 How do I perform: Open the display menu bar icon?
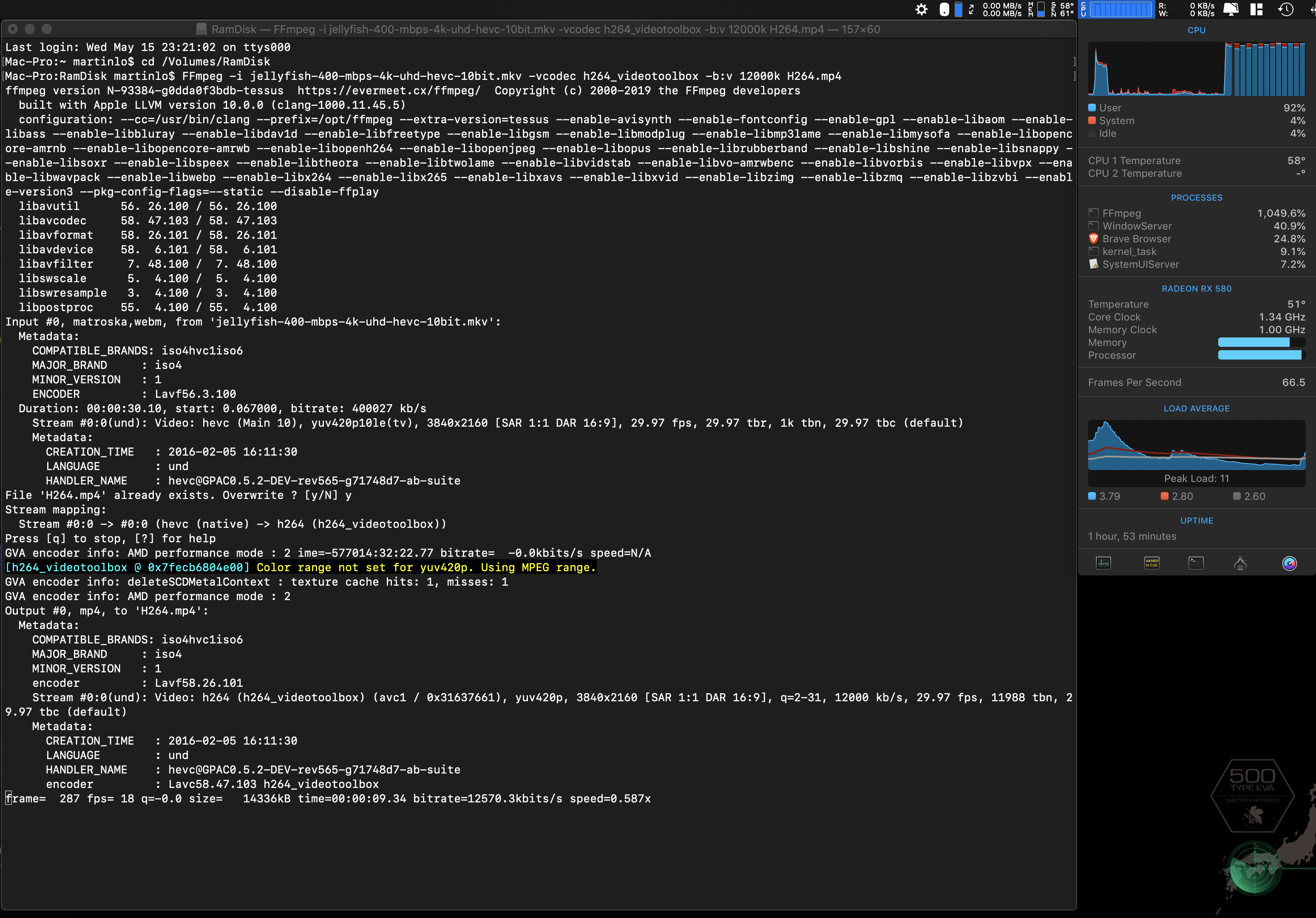[1231, 9]
